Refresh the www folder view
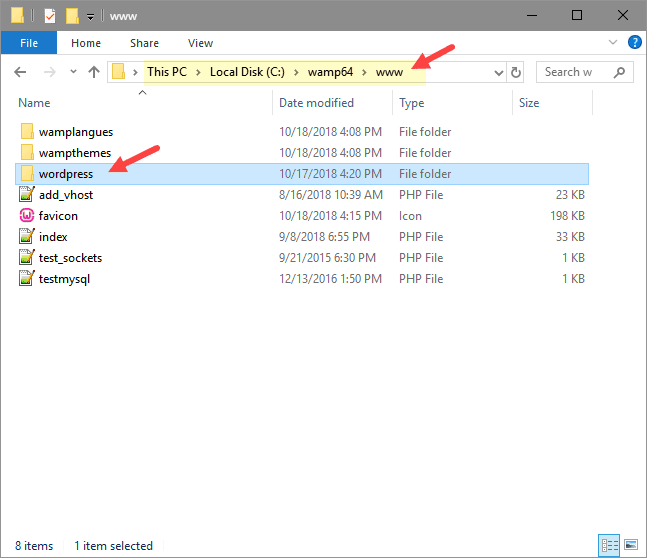 pos(515,72)
